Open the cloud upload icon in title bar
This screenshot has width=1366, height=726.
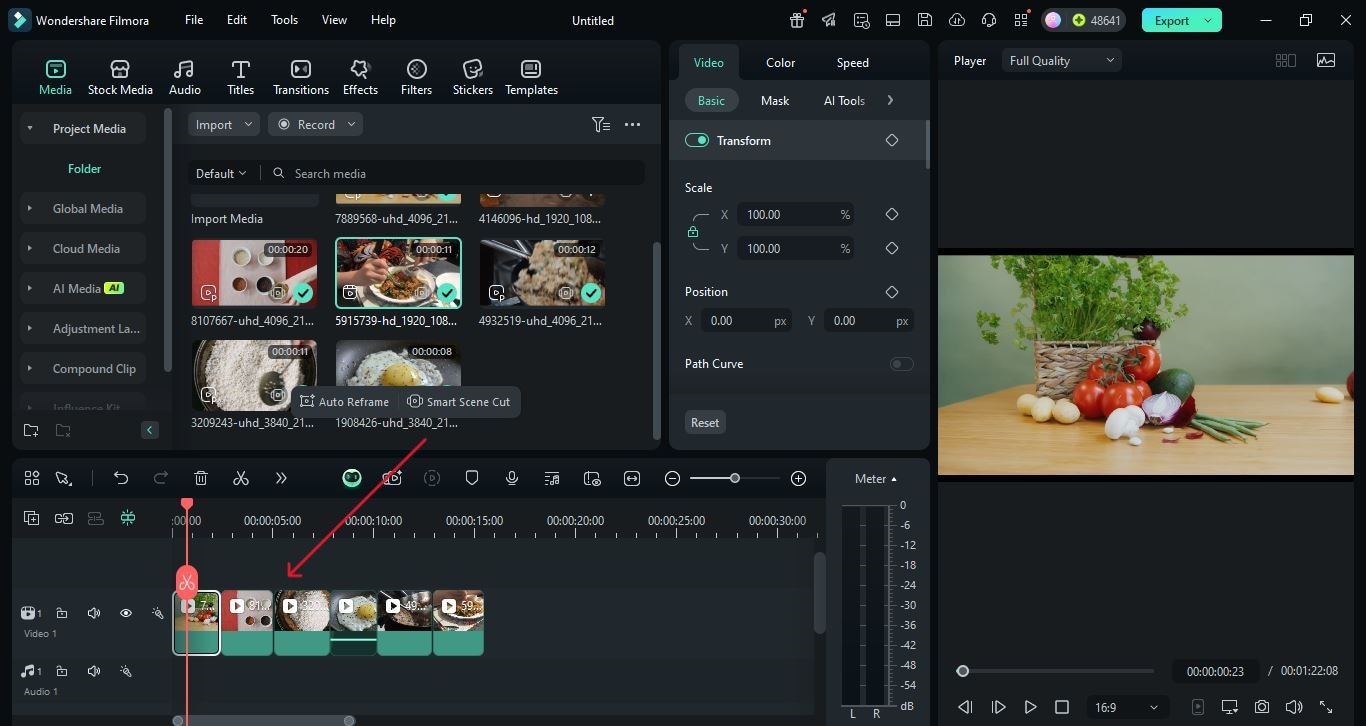click(x=957, y=20)
